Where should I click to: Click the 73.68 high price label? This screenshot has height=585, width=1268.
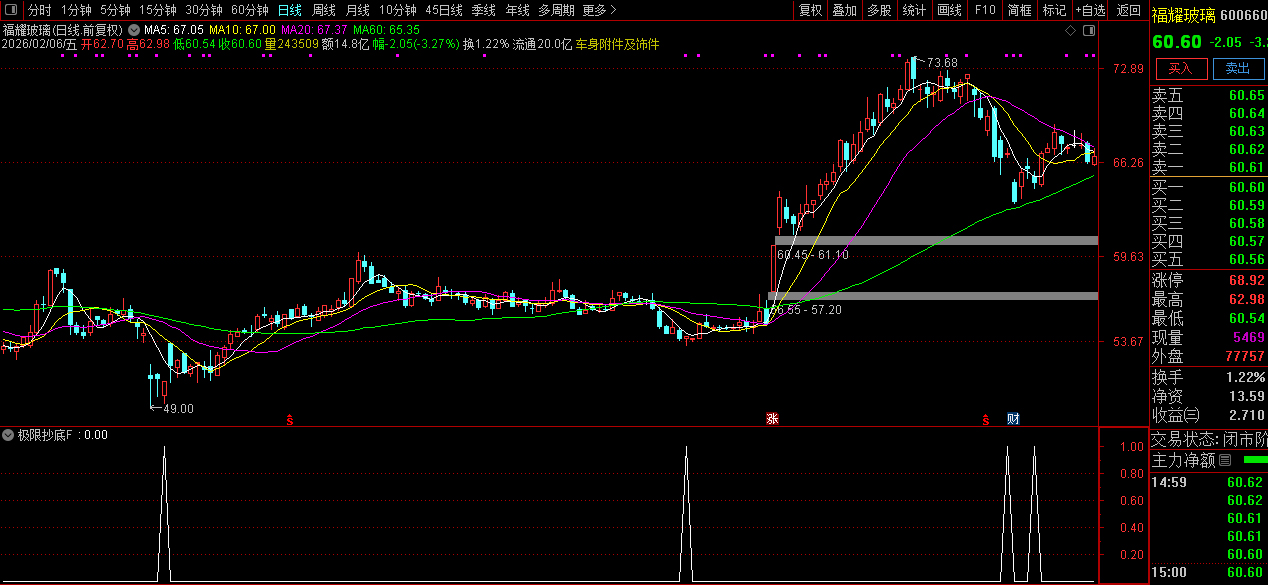[942, 63]
